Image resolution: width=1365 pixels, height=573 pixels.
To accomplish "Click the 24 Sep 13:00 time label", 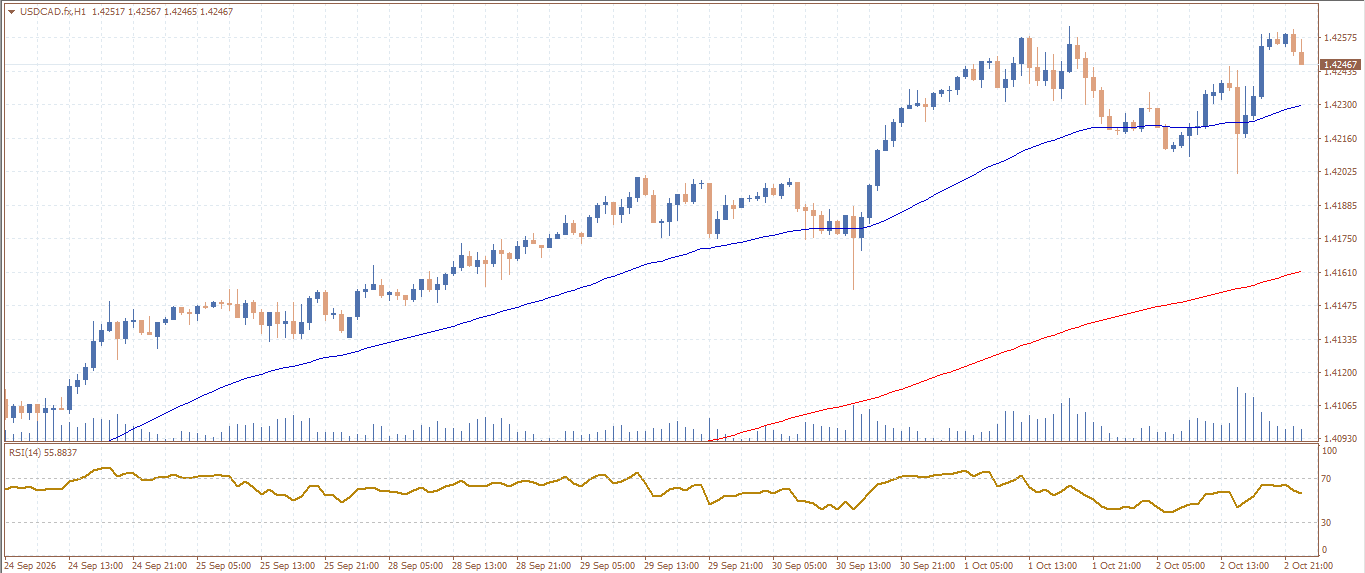I will 96,566.
